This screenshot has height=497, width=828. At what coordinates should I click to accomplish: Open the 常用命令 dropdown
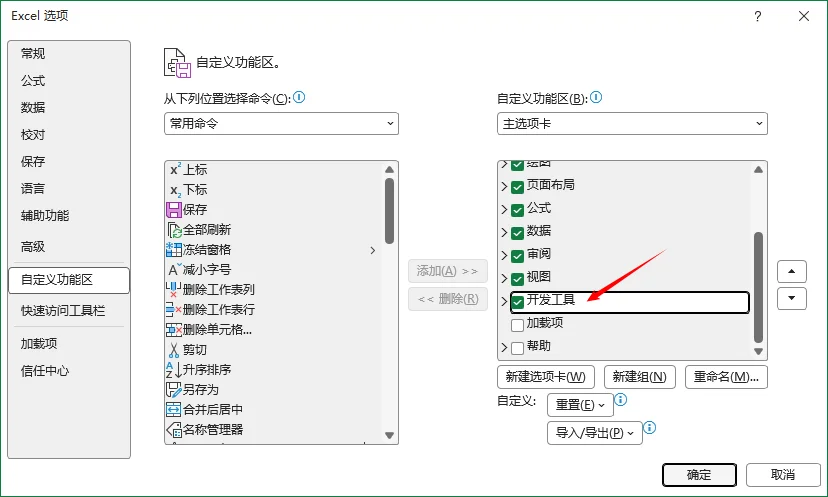pos(281,124)
